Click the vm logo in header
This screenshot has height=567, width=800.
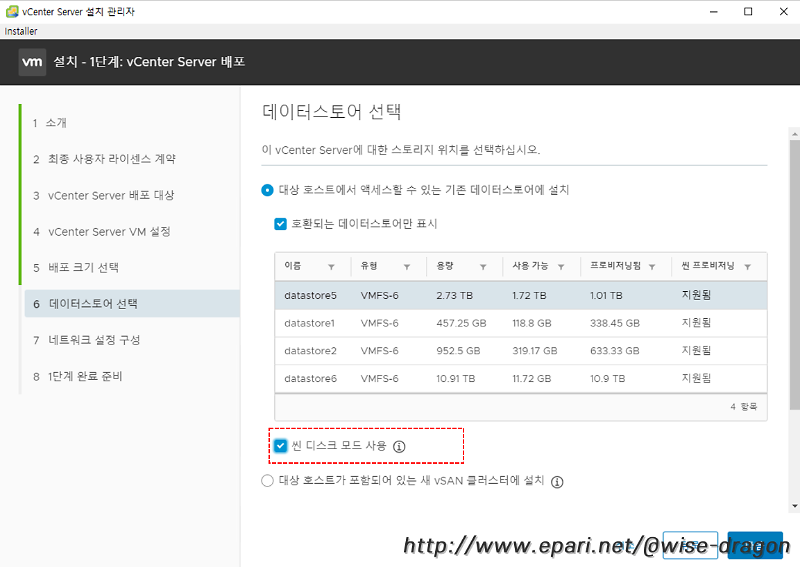(32, 62)
